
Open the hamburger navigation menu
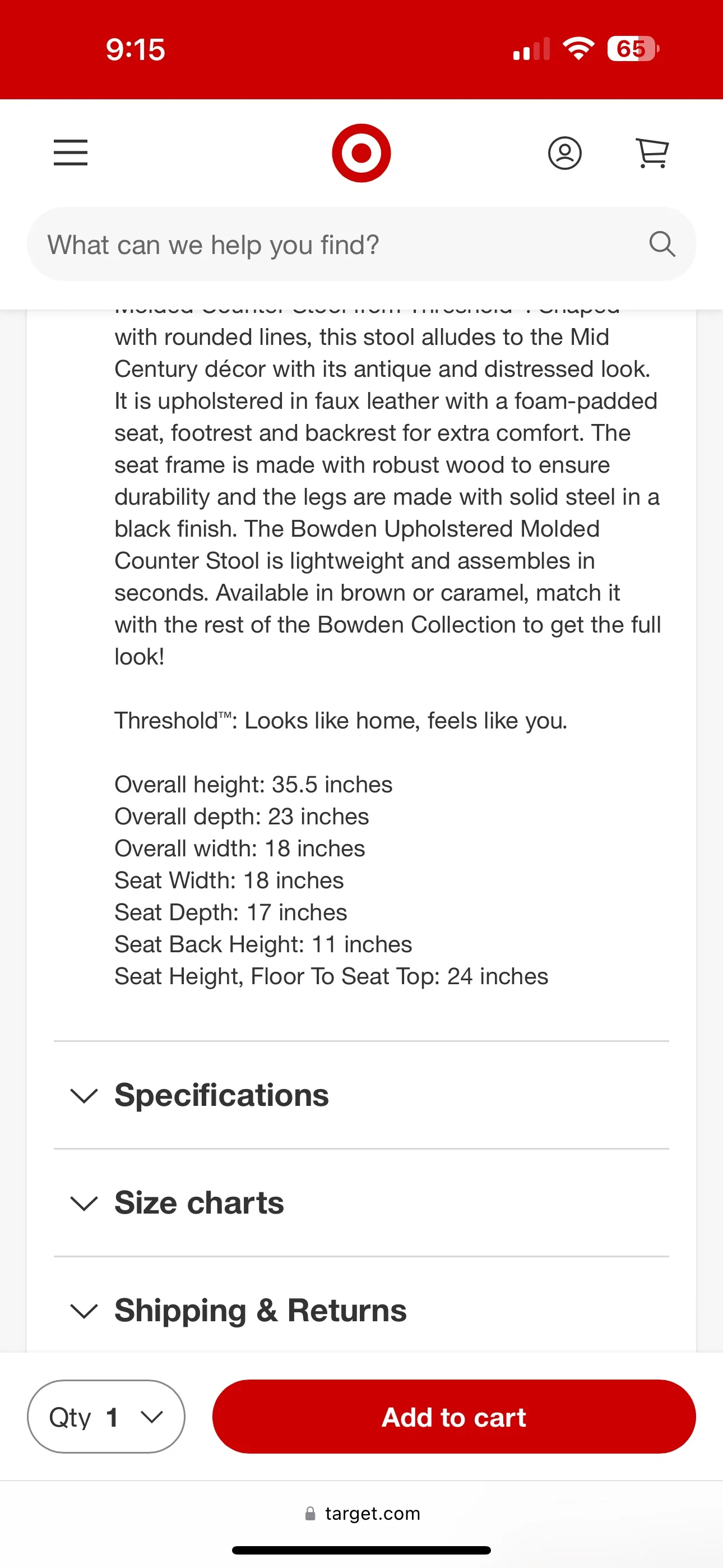click(70, 154)
